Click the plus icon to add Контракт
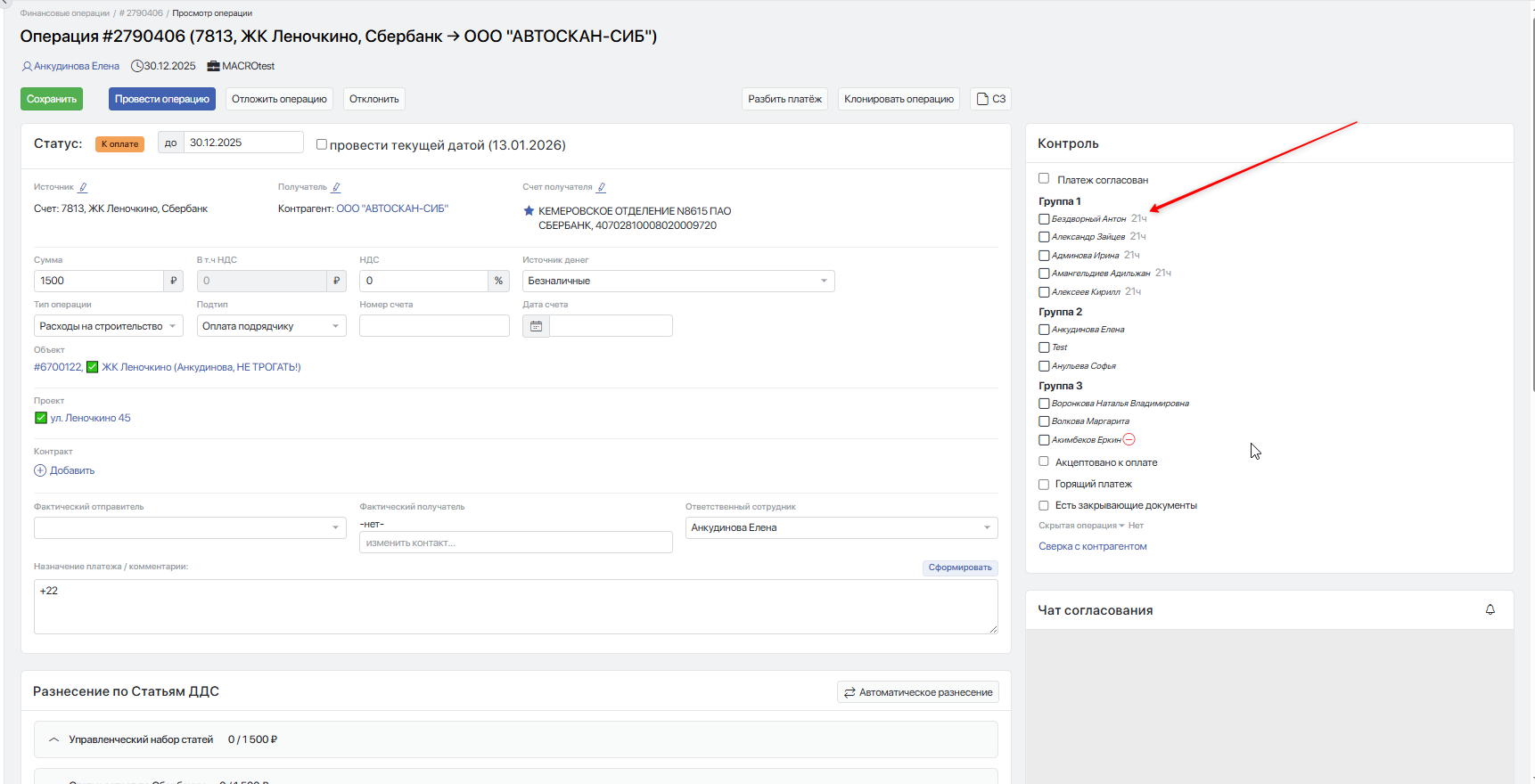 40,470
